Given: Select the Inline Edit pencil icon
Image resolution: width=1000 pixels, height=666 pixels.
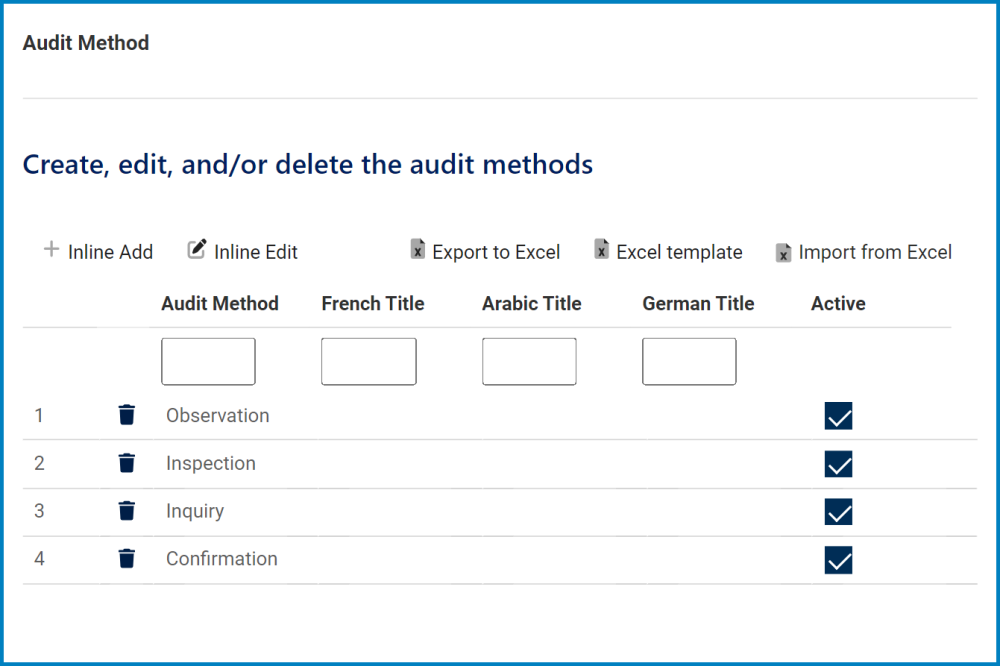Looking at the screenshot, I should [x=196, y=250].
